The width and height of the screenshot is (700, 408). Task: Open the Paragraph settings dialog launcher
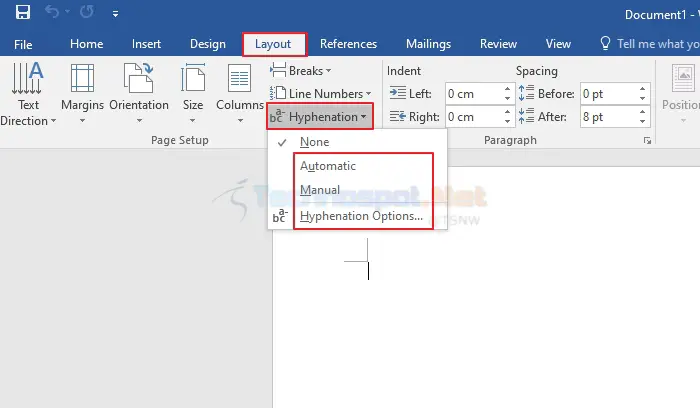(x=647, y=141)
